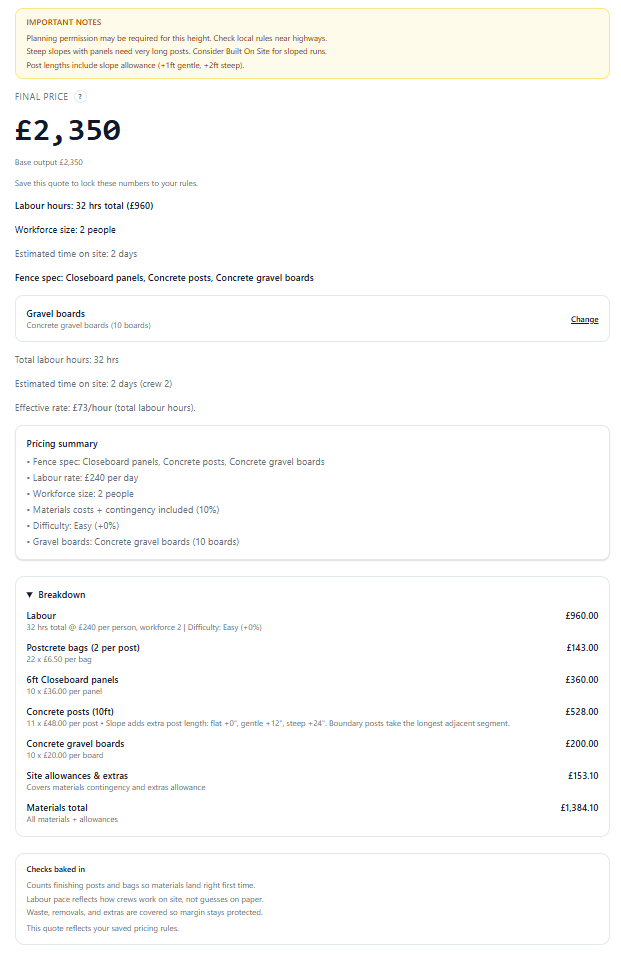Click the Important Notes heading
Image resolution: width=621 pixels, height=954 pixels.
63,22
